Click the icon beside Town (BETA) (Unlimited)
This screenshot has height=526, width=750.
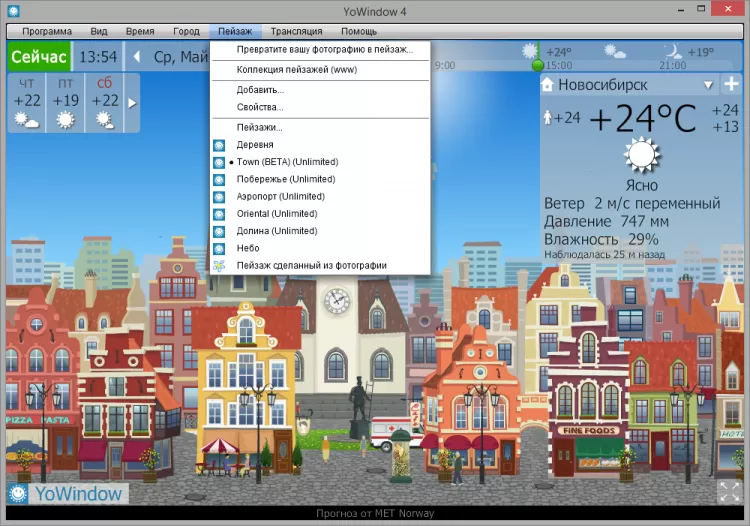219,162
